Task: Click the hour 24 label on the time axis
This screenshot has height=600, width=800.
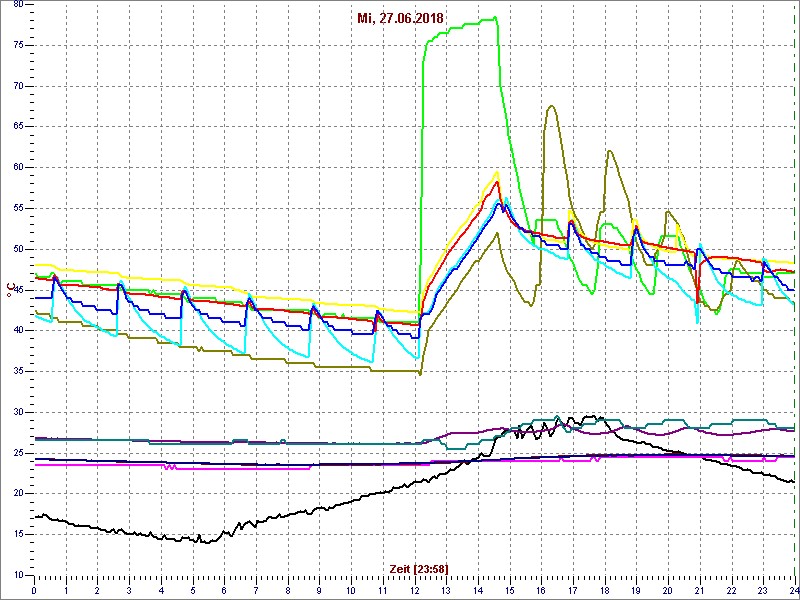Action: point(793,589)
